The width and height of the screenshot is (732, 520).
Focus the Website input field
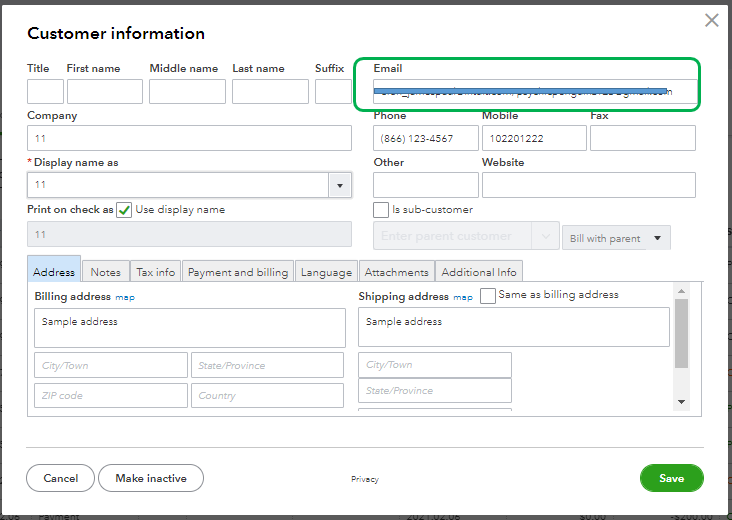click(588, 185)
